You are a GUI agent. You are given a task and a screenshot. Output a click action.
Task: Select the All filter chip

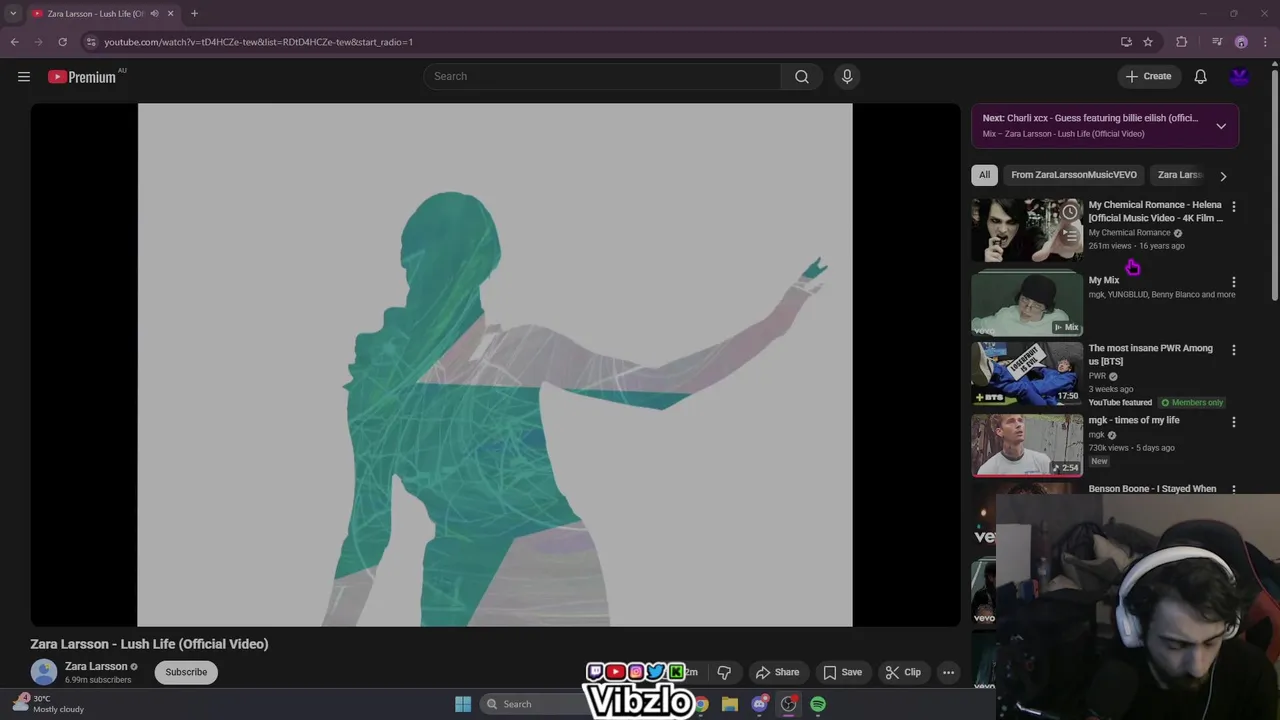click(x=984, y=175)
